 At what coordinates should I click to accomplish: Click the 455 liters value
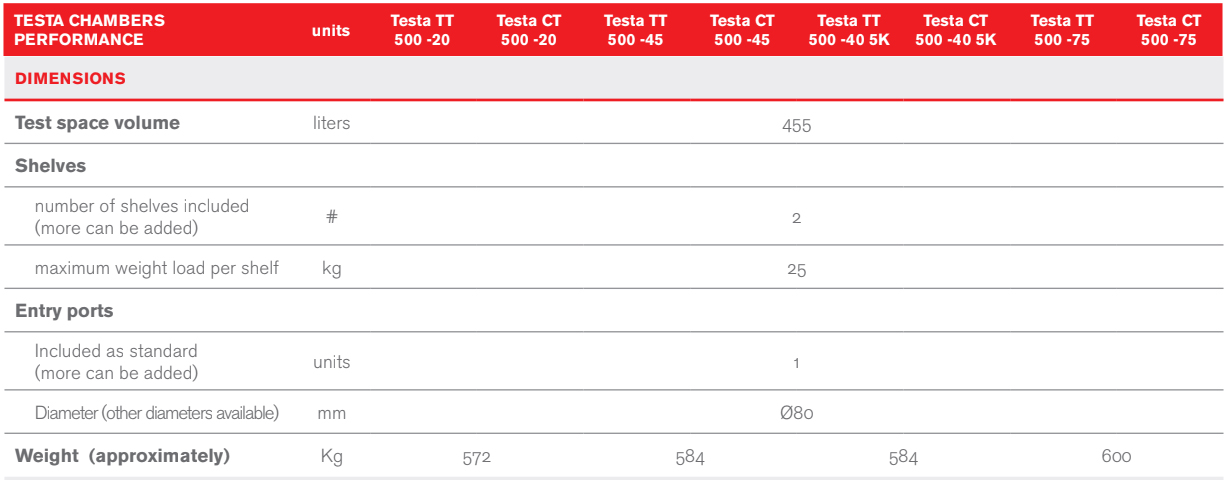[797, 126]
